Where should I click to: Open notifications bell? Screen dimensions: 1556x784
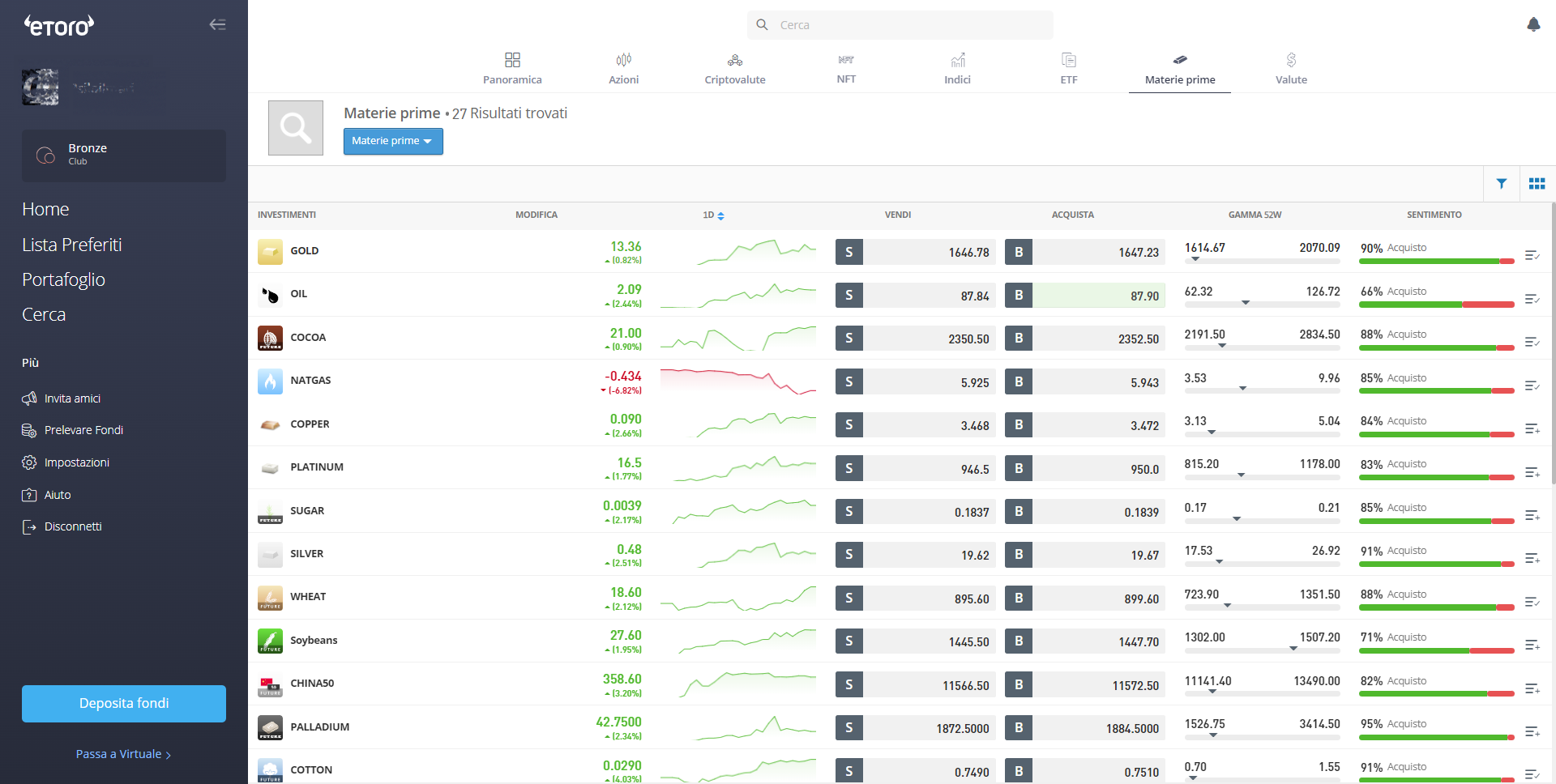point(1533,25)
